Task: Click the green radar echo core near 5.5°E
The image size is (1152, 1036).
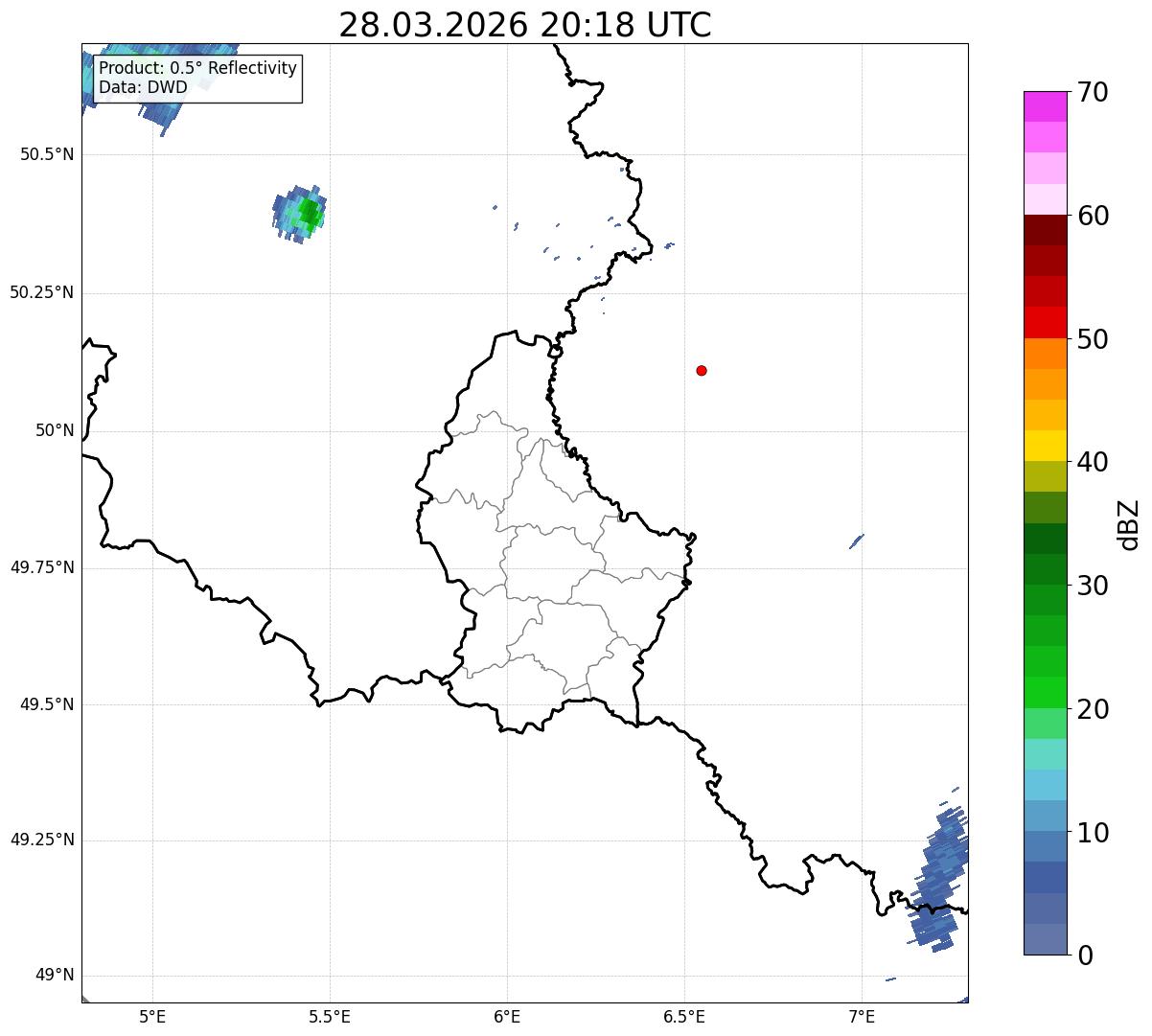Action: pos(309,213)
